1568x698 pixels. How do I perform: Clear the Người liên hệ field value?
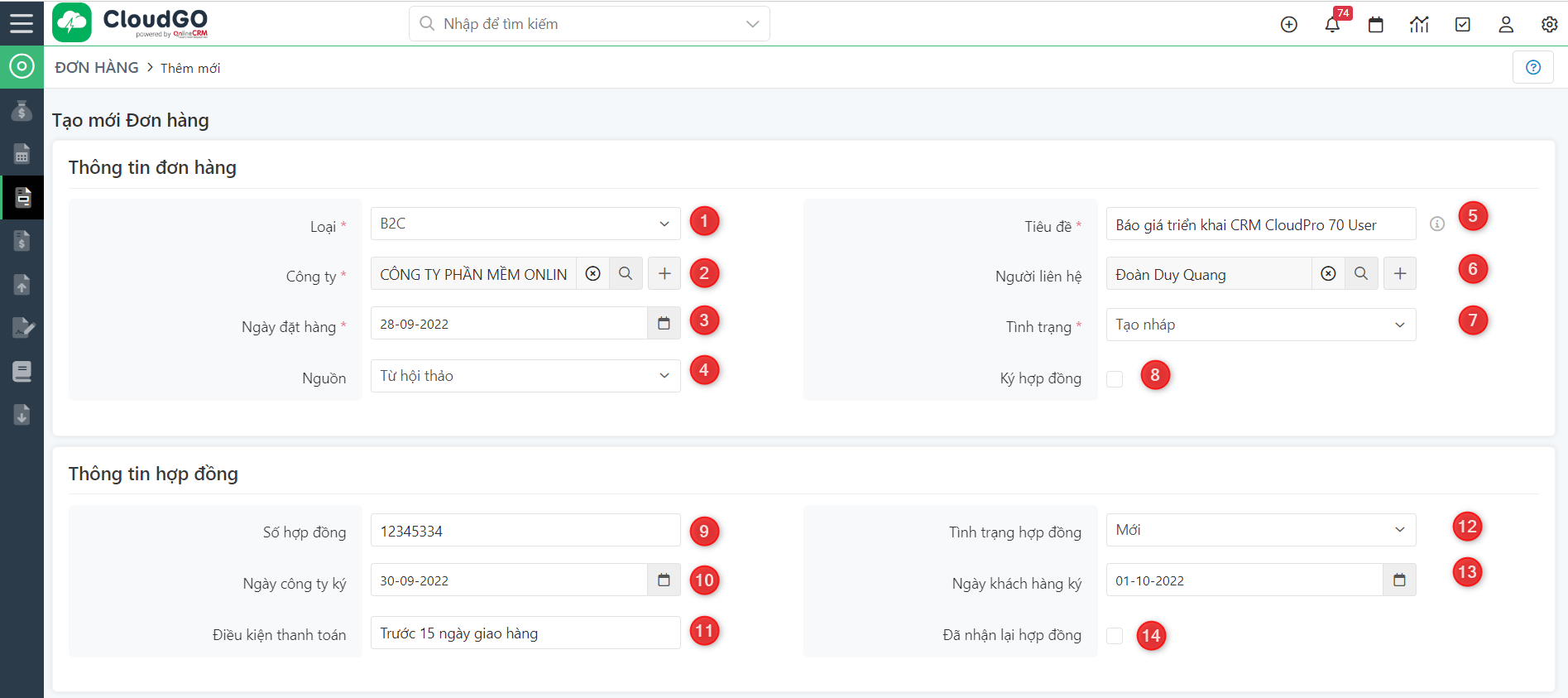tap(1328, 274)
